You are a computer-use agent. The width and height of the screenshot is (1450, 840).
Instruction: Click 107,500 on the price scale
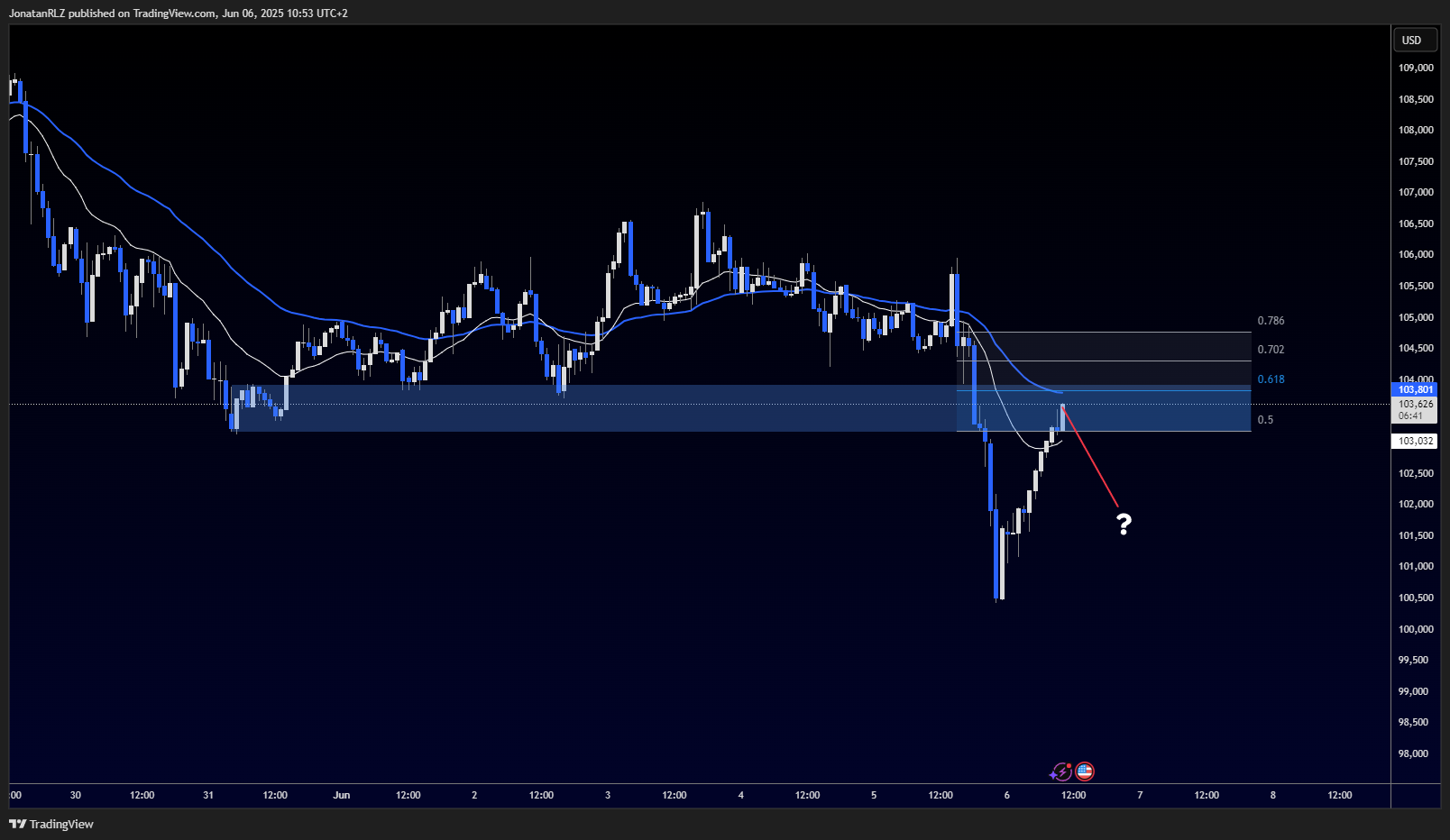point(1416,161)
